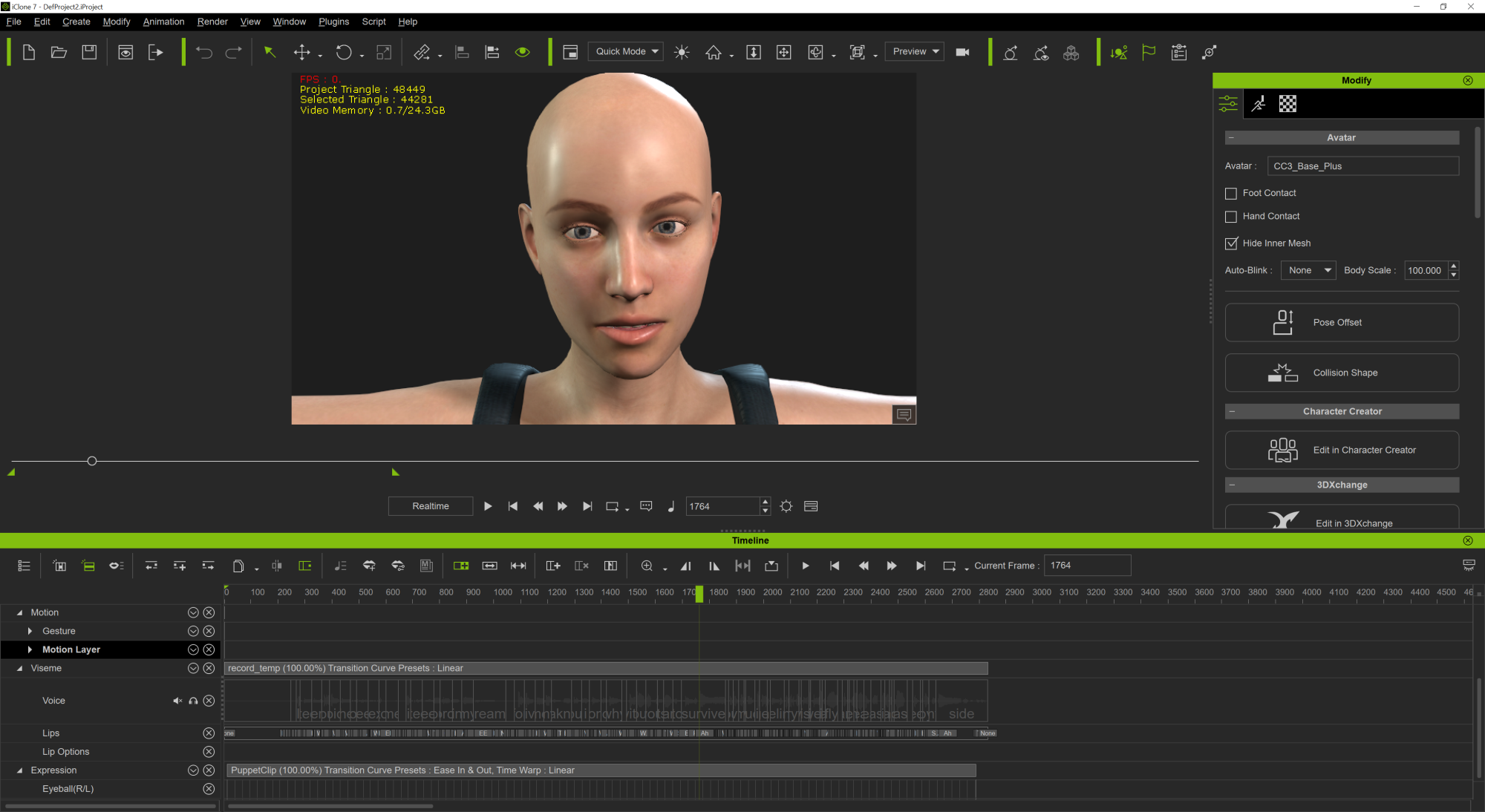Click the timeline horizontal scrollbar

coord(330,806)
